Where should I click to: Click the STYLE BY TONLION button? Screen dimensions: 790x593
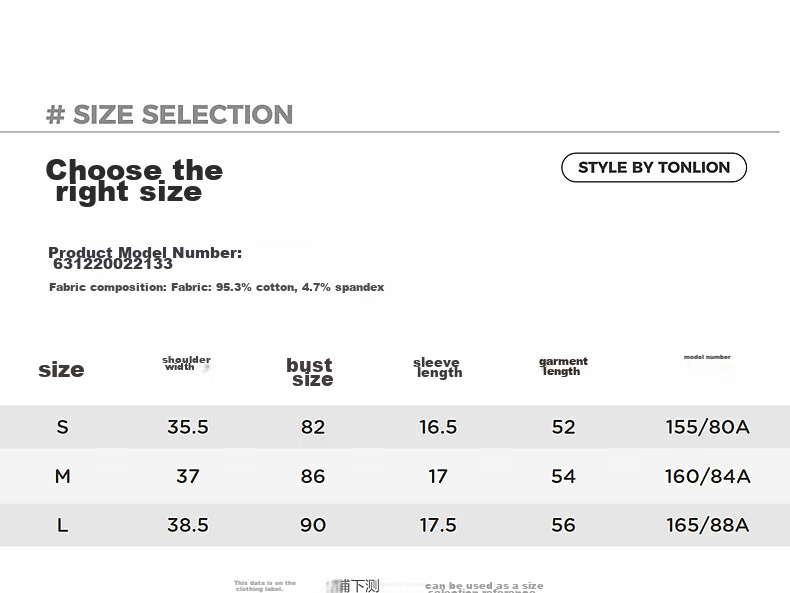[653, 167]
